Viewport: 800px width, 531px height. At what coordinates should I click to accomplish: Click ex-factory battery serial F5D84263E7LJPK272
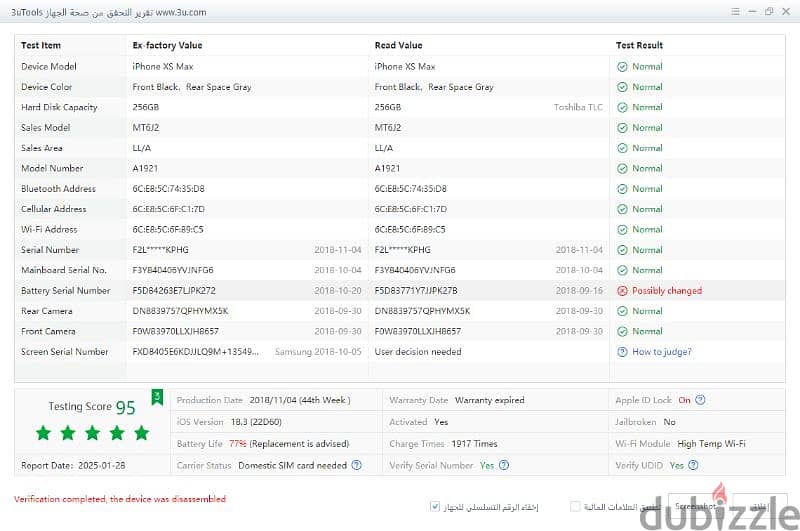coord(174,291)
